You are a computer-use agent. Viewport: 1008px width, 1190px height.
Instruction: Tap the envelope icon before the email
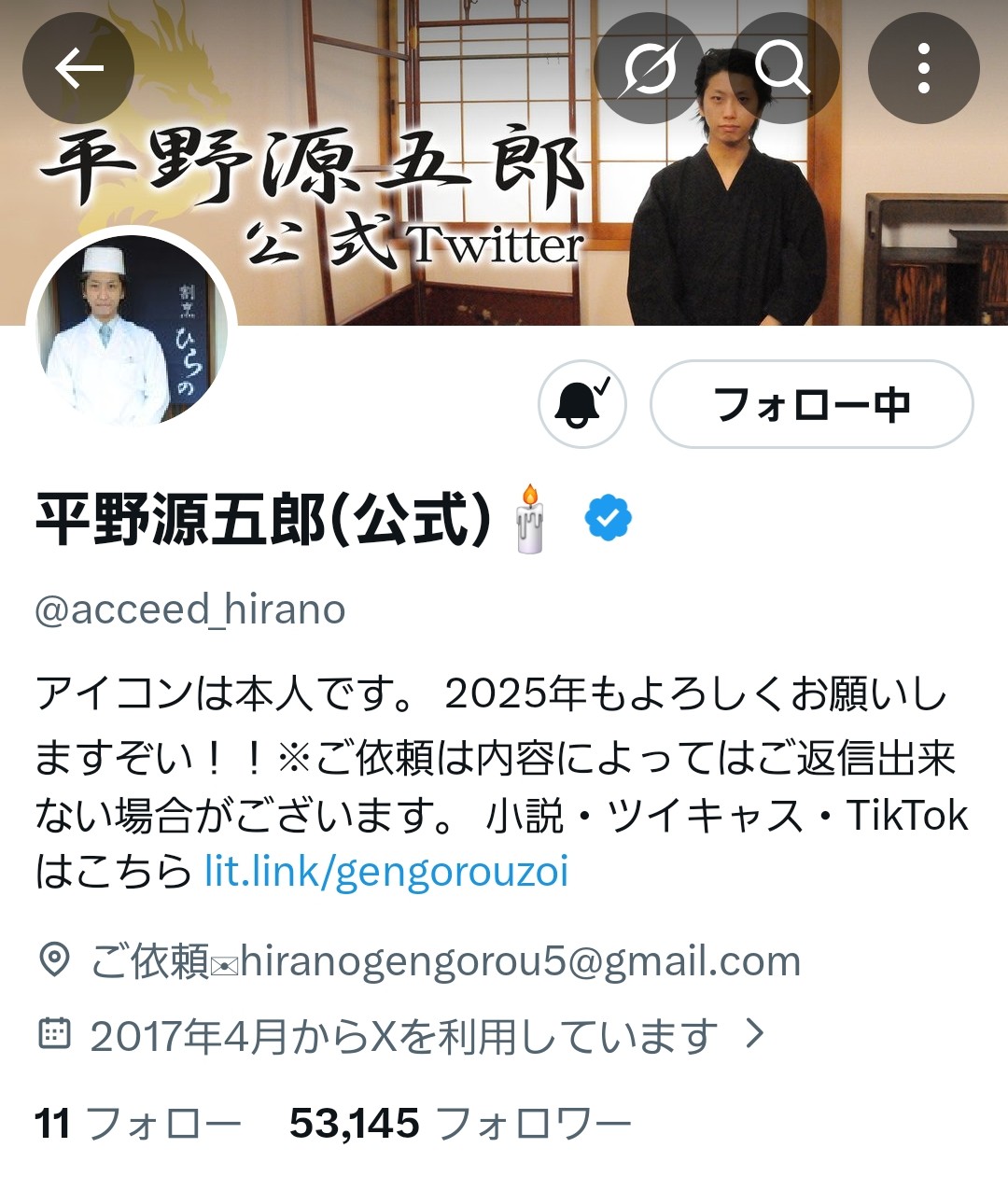pos(225,964)
